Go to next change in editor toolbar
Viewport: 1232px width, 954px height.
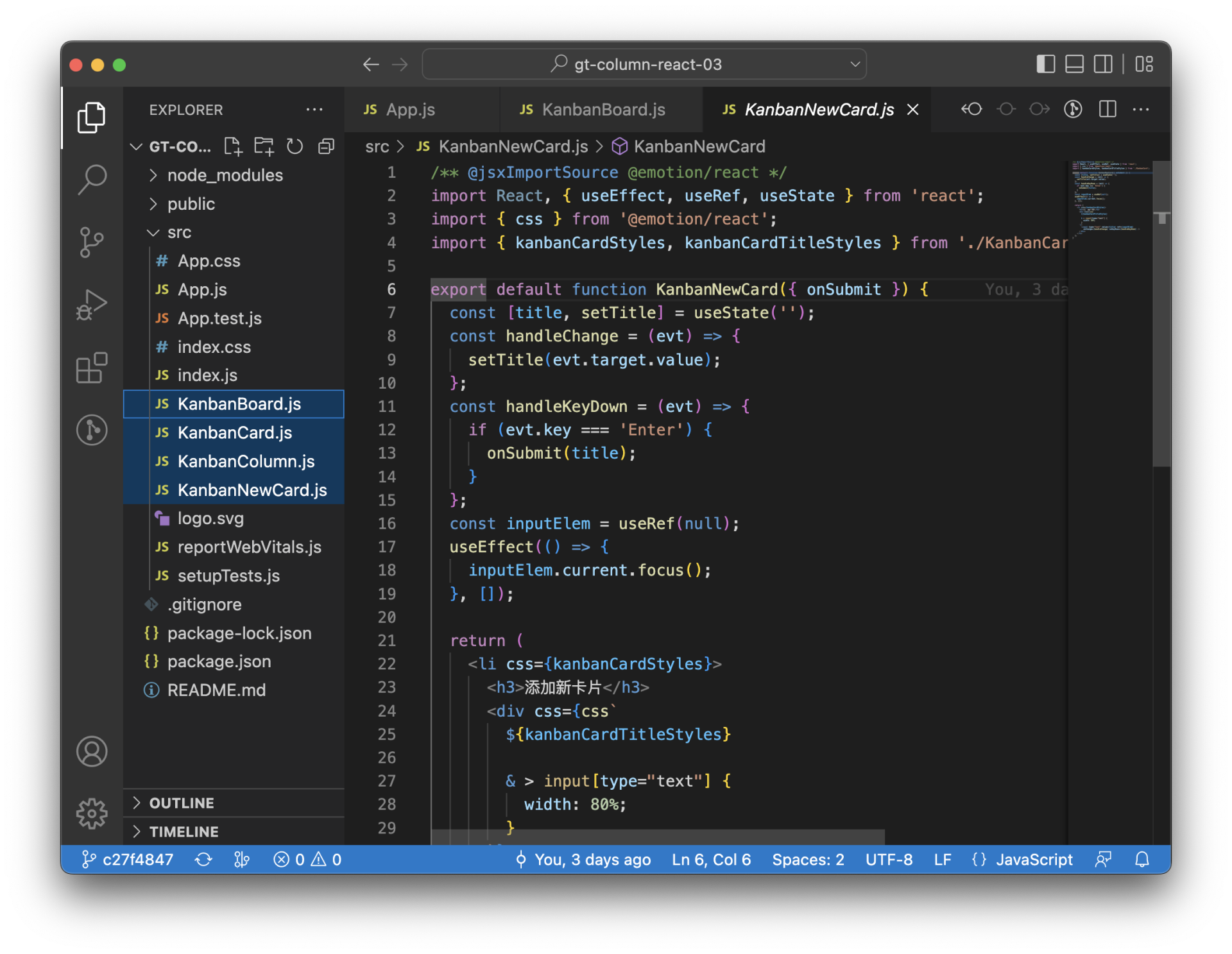pyautogui.click(x=1039, y=109)
